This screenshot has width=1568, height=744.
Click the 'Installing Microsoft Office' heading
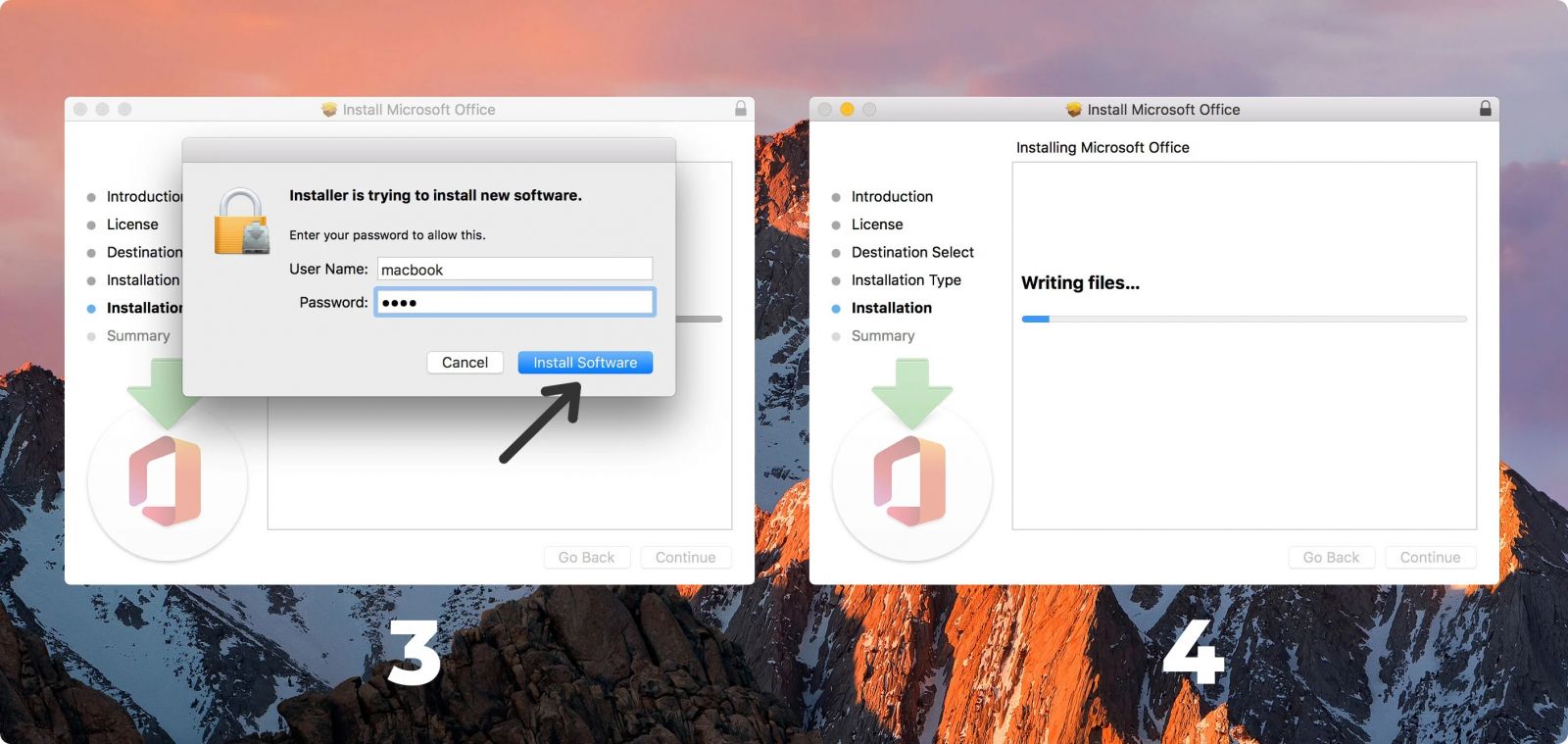coord(1102,148)
